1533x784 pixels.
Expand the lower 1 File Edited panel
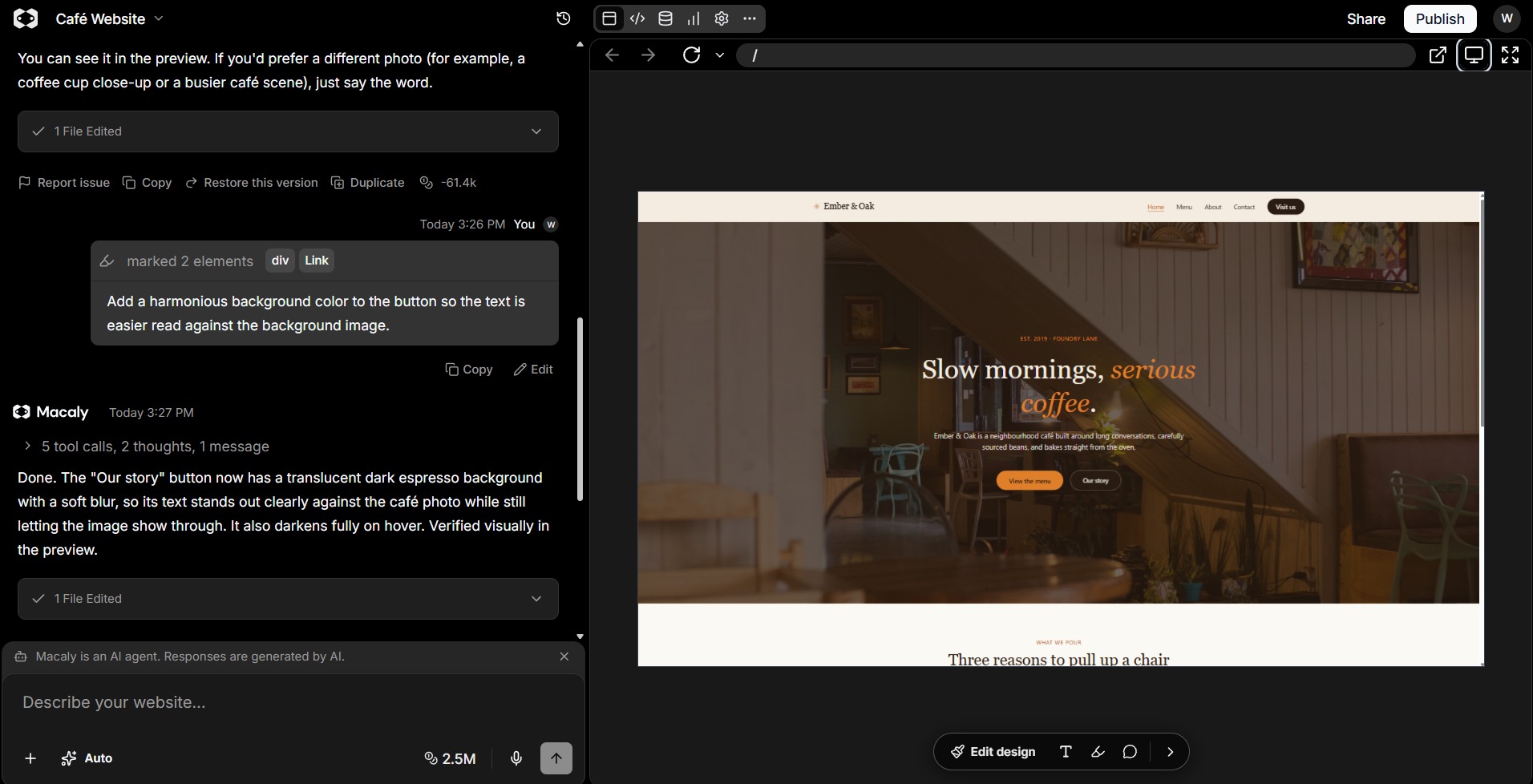(288, 599)
